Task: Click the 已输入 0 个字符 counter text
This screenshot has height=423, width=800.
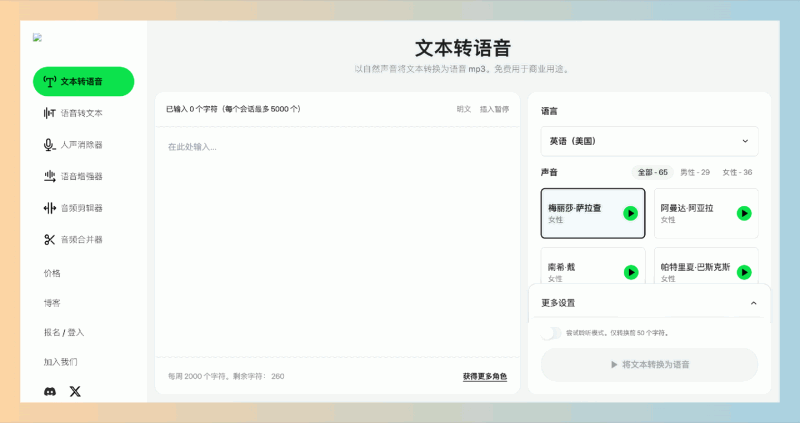Action: [233, 109]
